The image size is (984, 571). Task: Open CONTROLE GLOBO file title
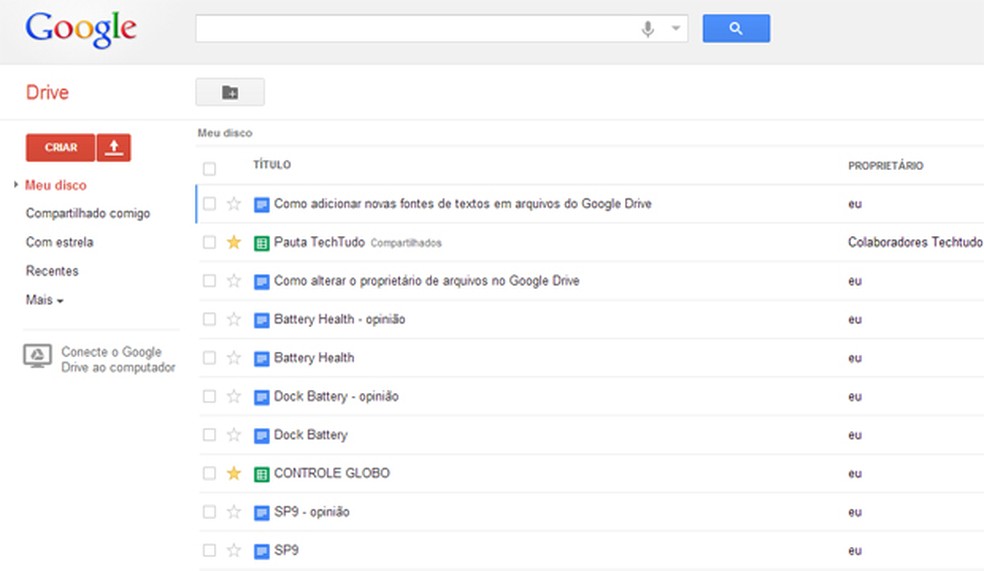(331, 473)
